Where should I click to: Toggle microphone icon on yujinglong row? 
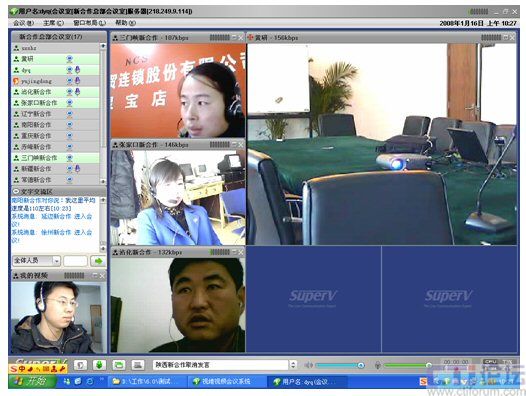[77, 81]
